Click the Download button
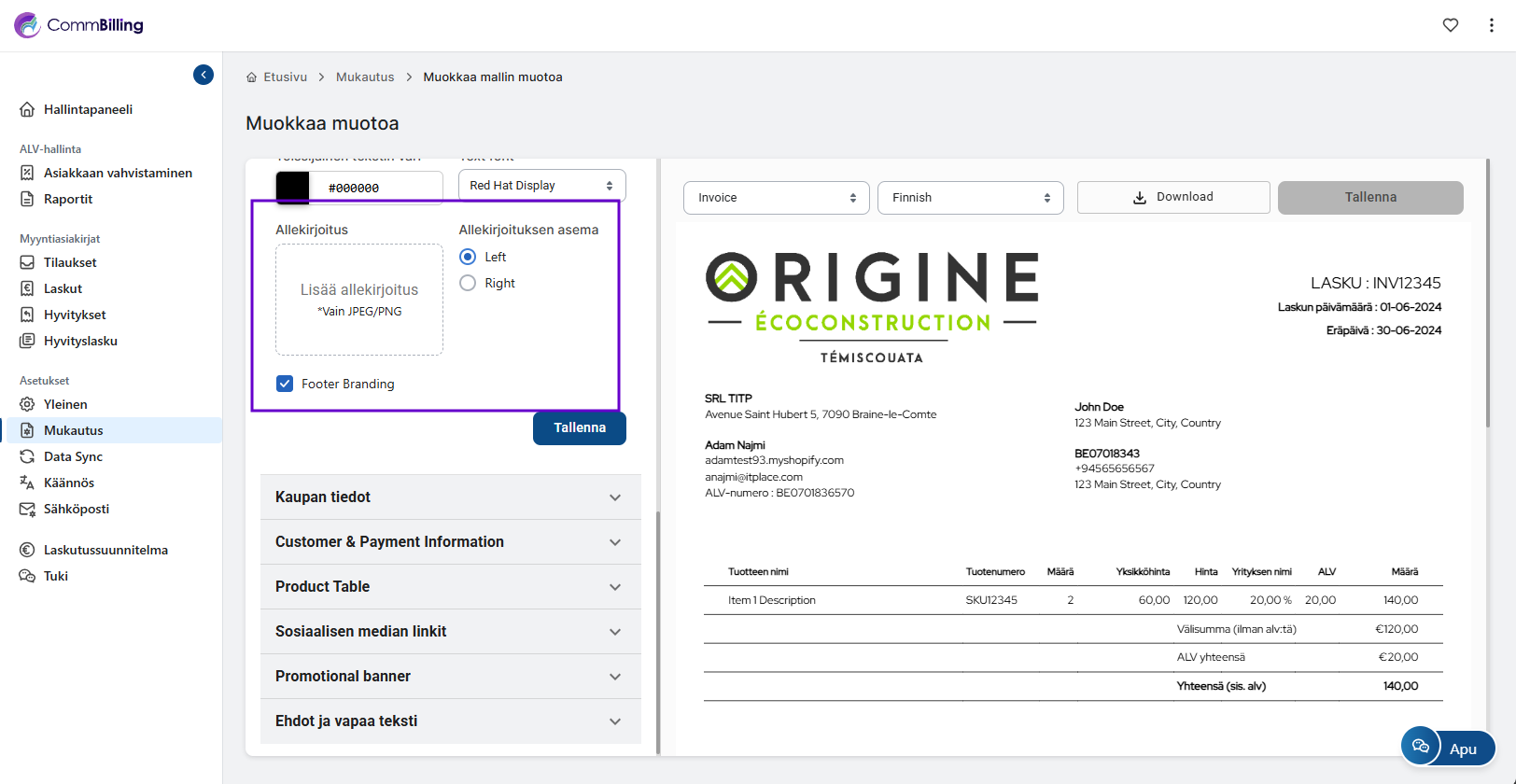 pyautogui.click(x=1172, y=197)
